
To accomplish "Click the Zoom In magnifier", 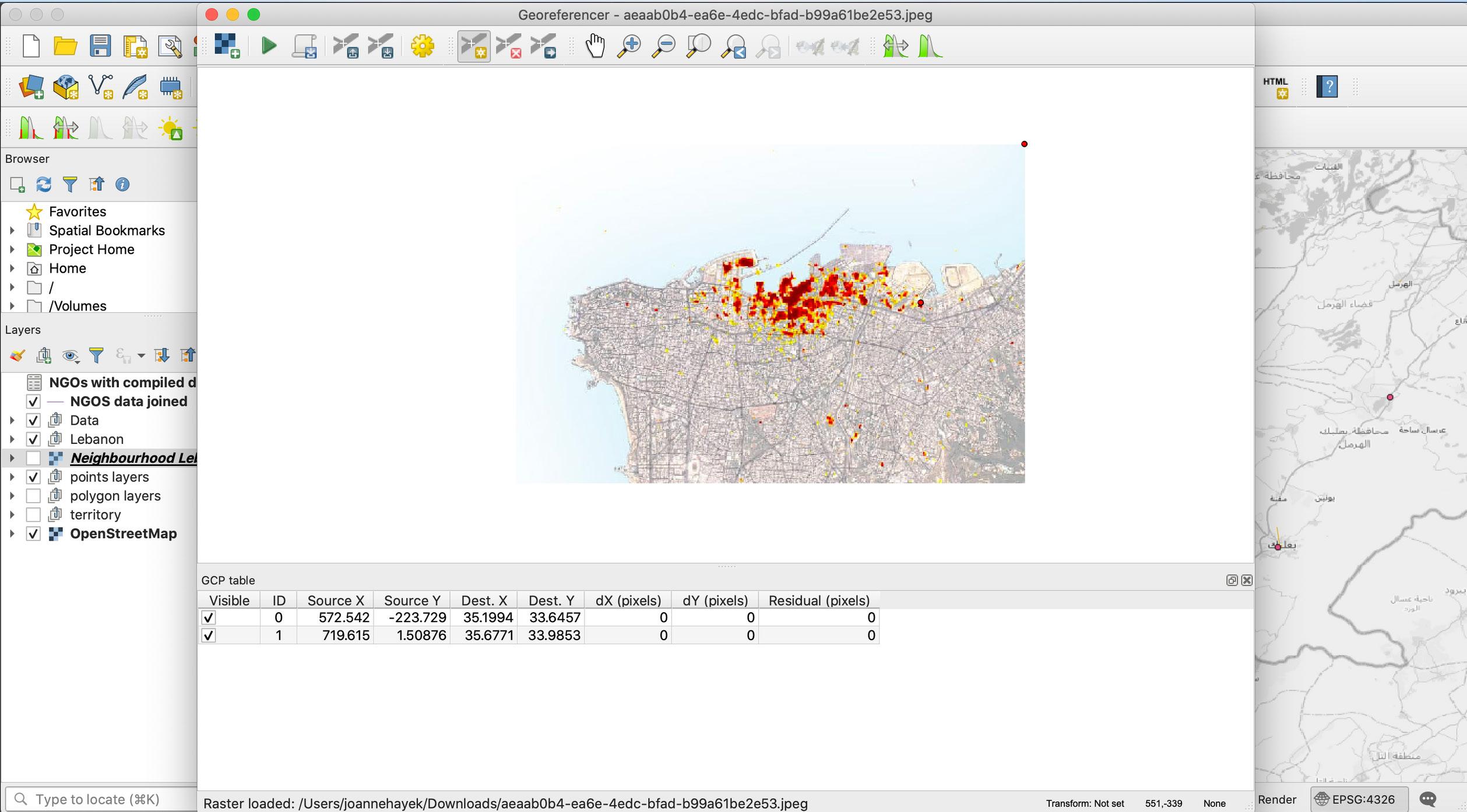I will (629, 46).
